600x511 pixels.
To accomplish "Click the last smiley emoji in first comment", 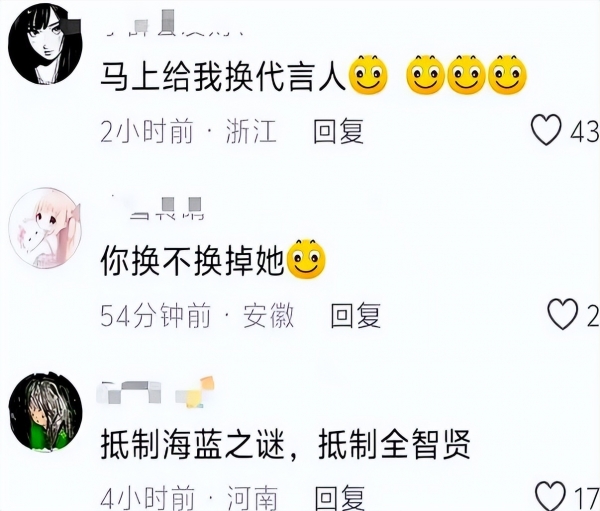I will 507,75.
